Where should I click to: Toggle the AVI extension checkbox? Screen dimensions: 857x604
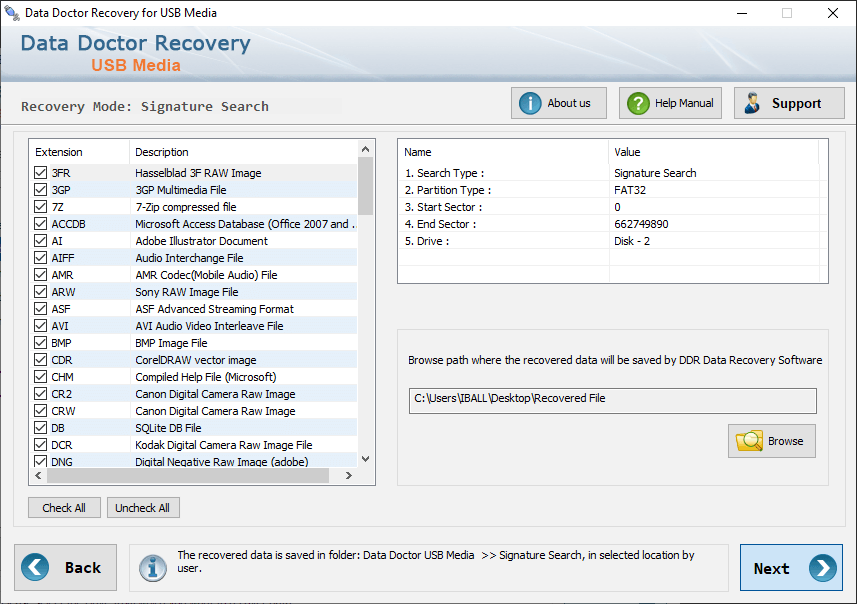coord(40,326)
